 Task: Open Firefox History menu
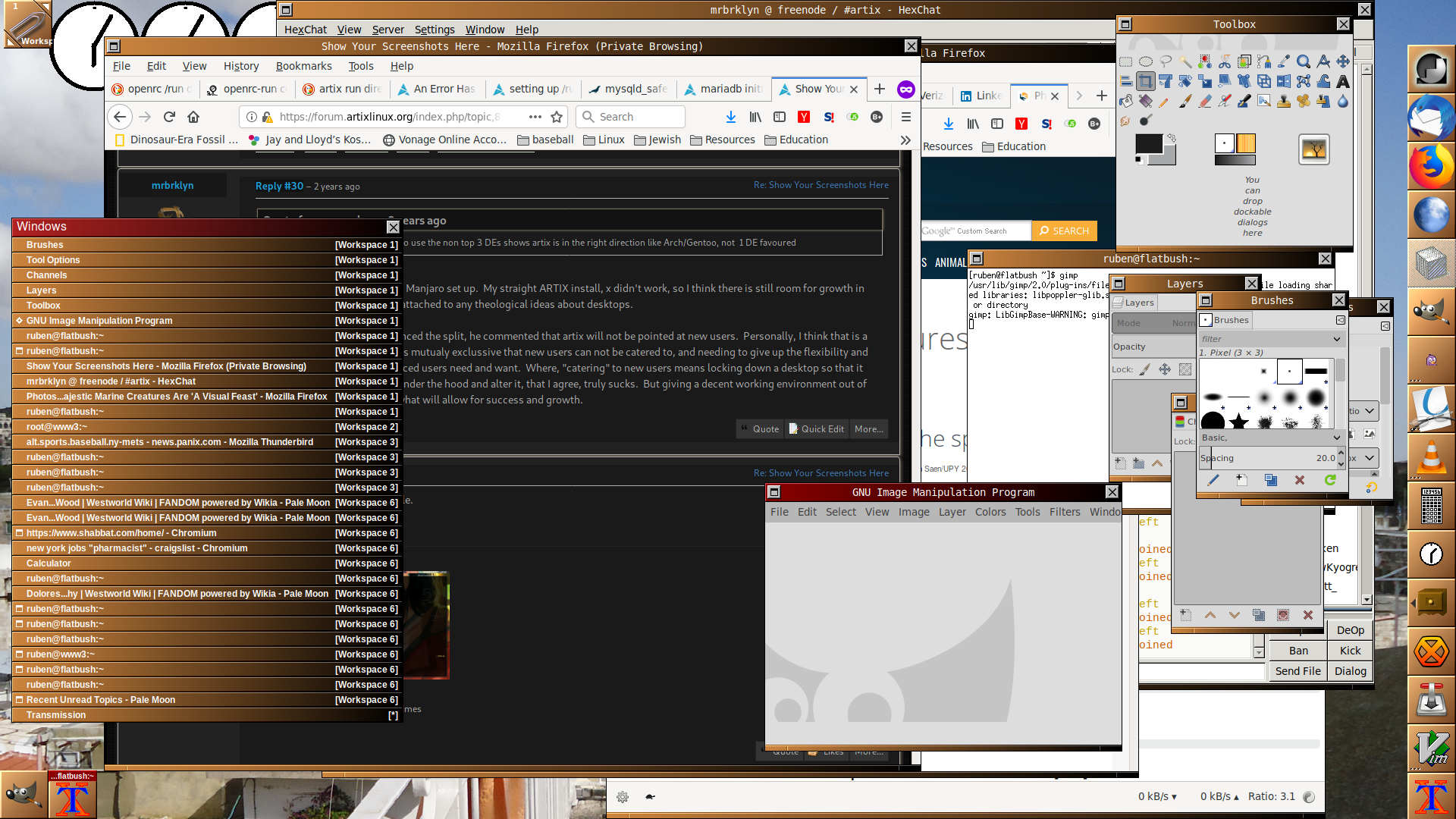tap(241, 66)
